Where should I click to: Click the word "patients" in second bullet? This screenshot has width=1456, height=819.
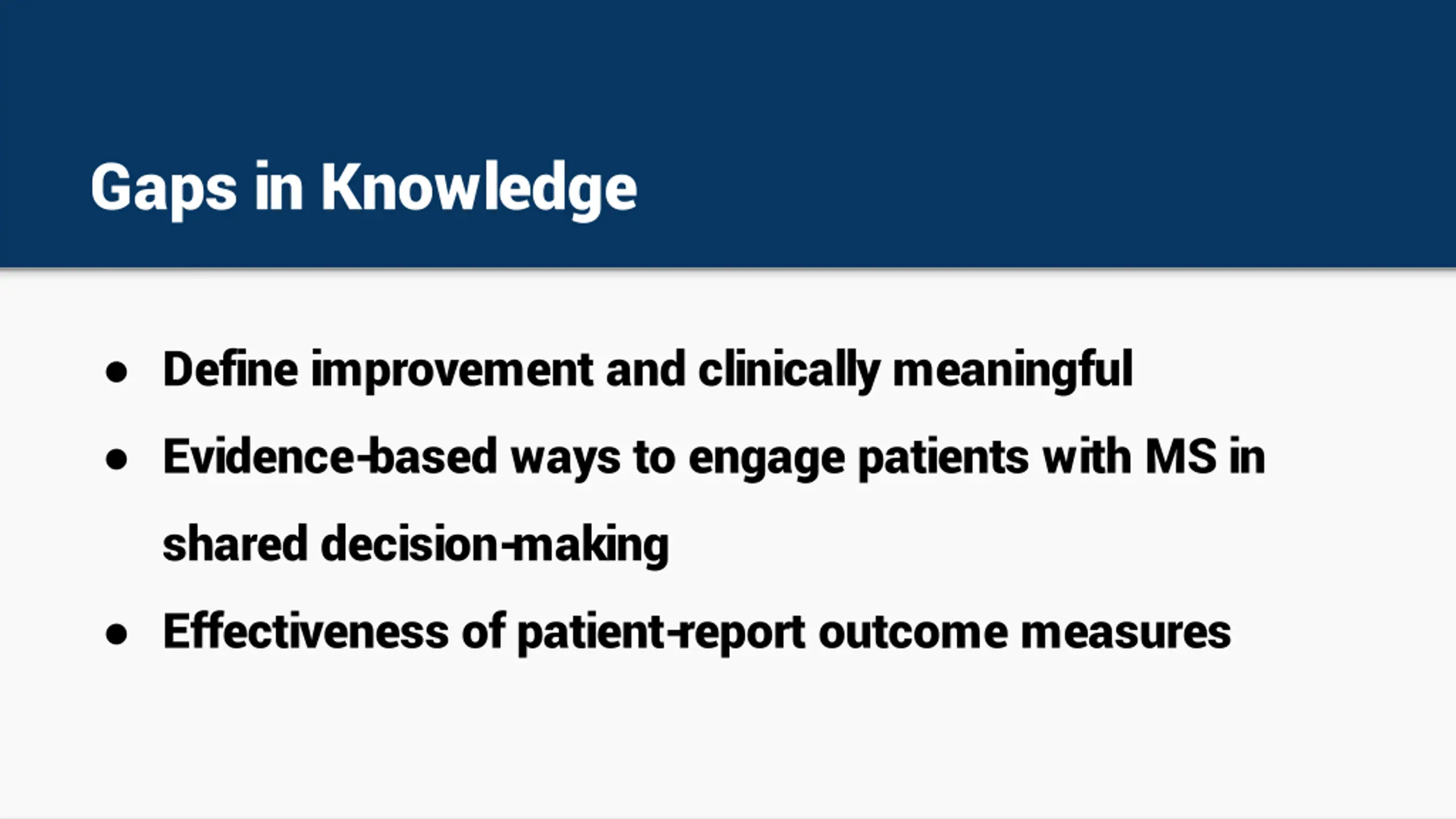click(x=944, y=458)
